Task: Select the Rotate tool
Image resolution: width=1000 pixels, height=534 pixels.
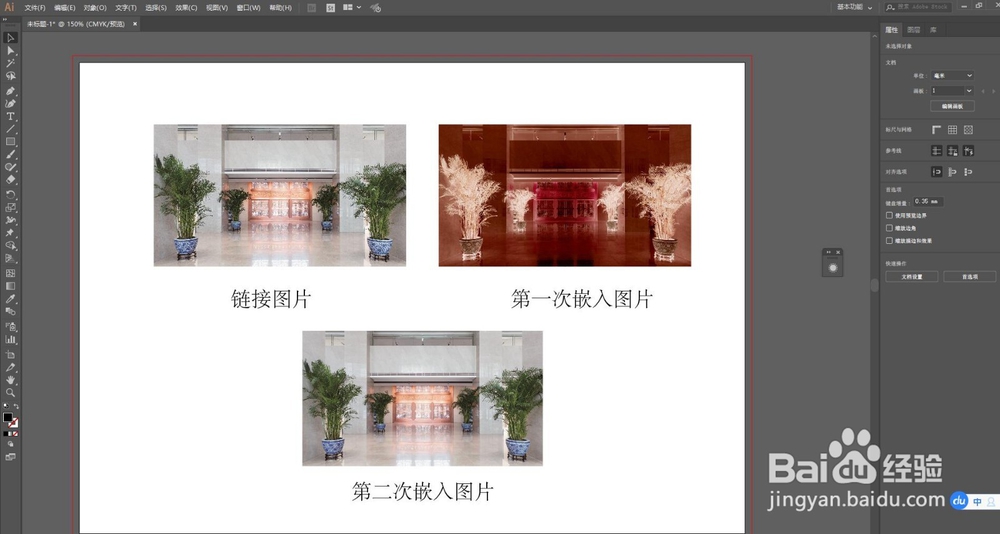Action: pos(11,195)
